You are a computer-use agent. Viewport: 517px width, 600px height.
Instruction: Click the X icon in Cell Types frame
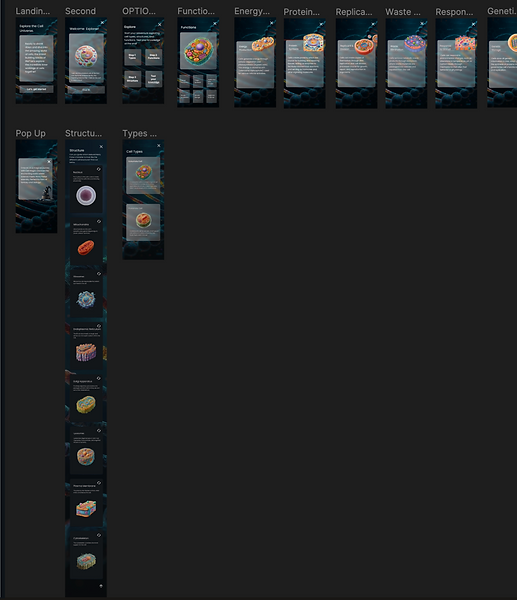coord(159,145)
